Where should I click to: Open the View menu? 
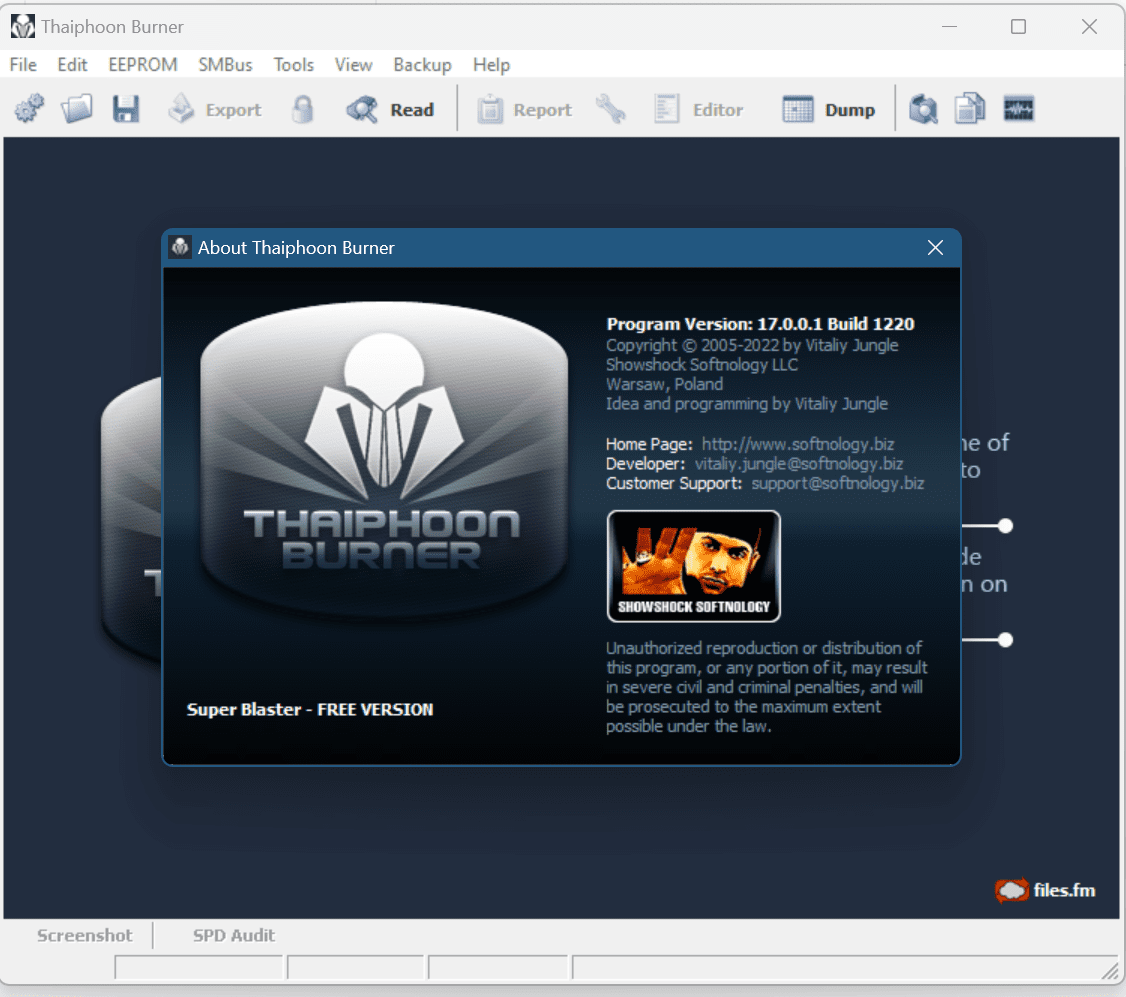353,65
